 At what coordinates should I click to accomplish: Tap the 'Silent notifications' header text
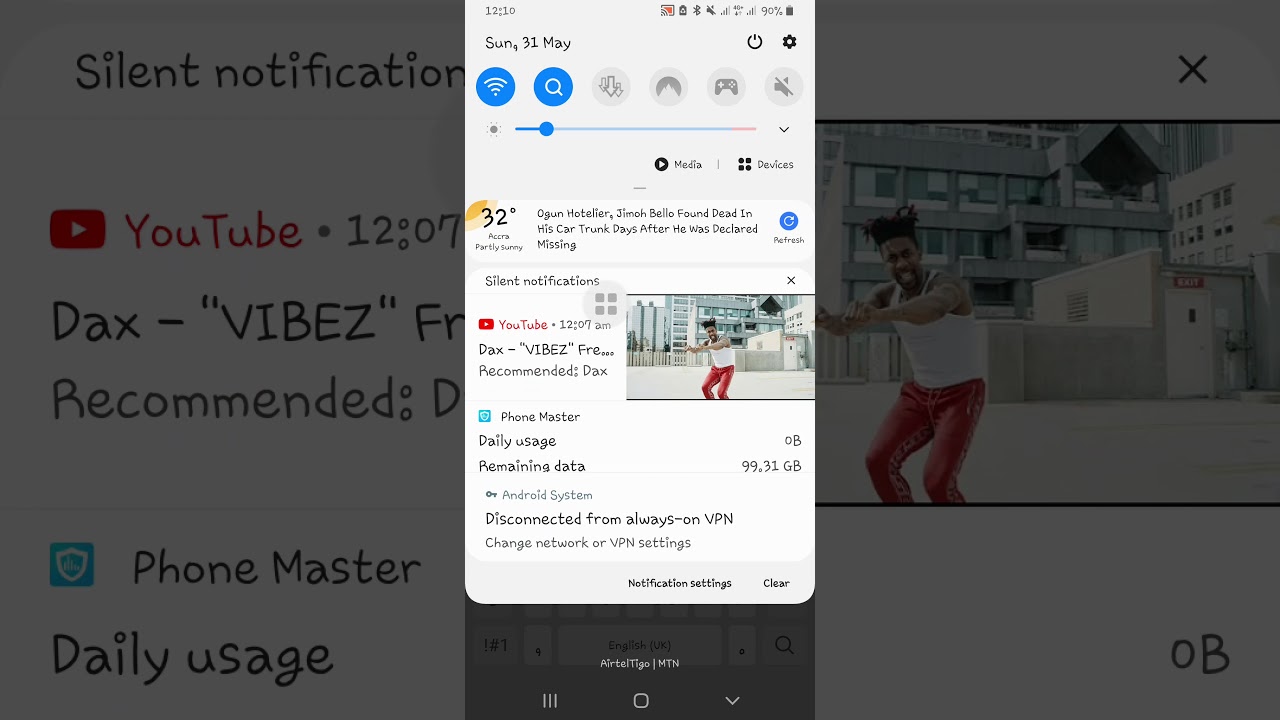[x=542, y=281]
